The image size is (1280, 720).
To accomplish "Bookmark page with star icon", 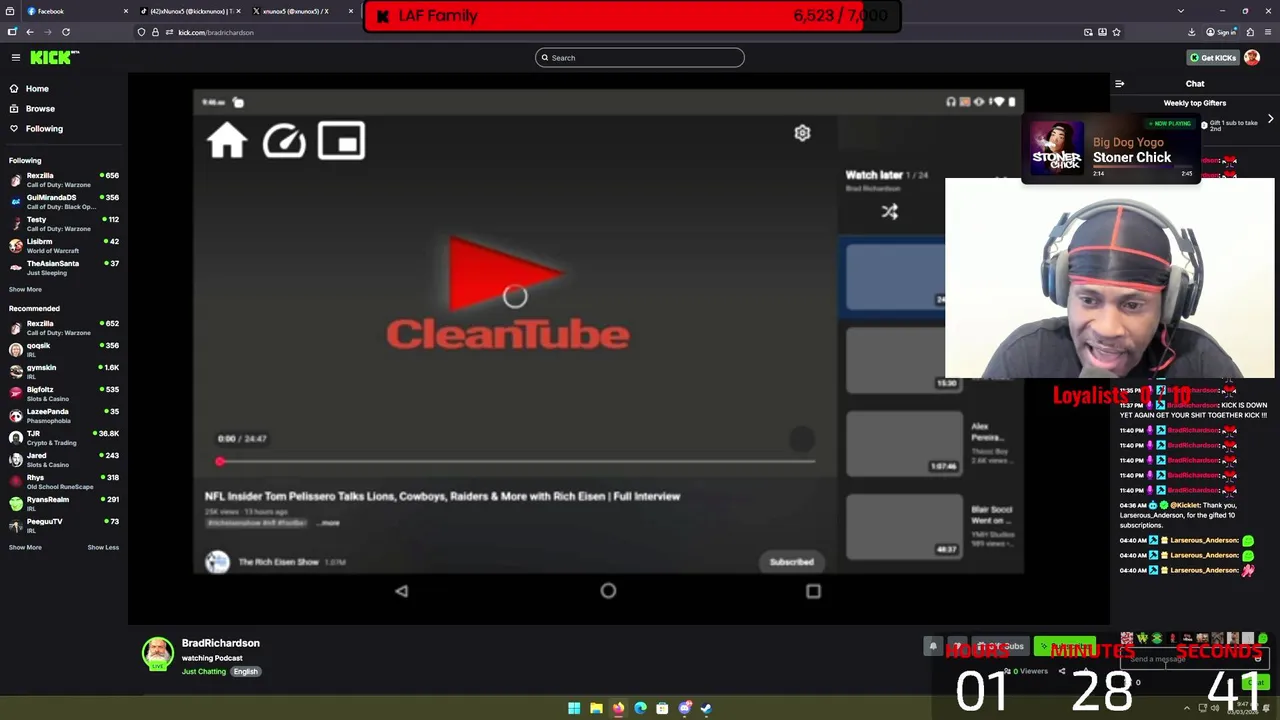I will coord(1116,32).
